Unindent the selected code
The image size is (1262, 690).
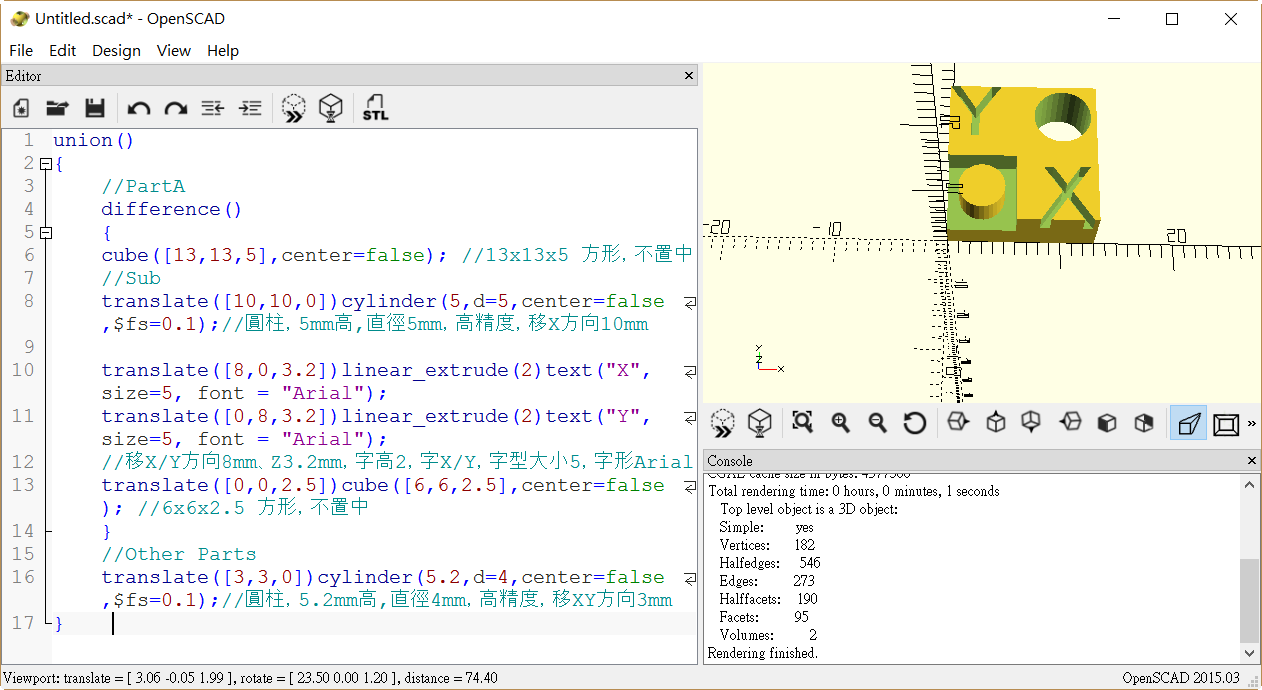(x=212, y=108)
